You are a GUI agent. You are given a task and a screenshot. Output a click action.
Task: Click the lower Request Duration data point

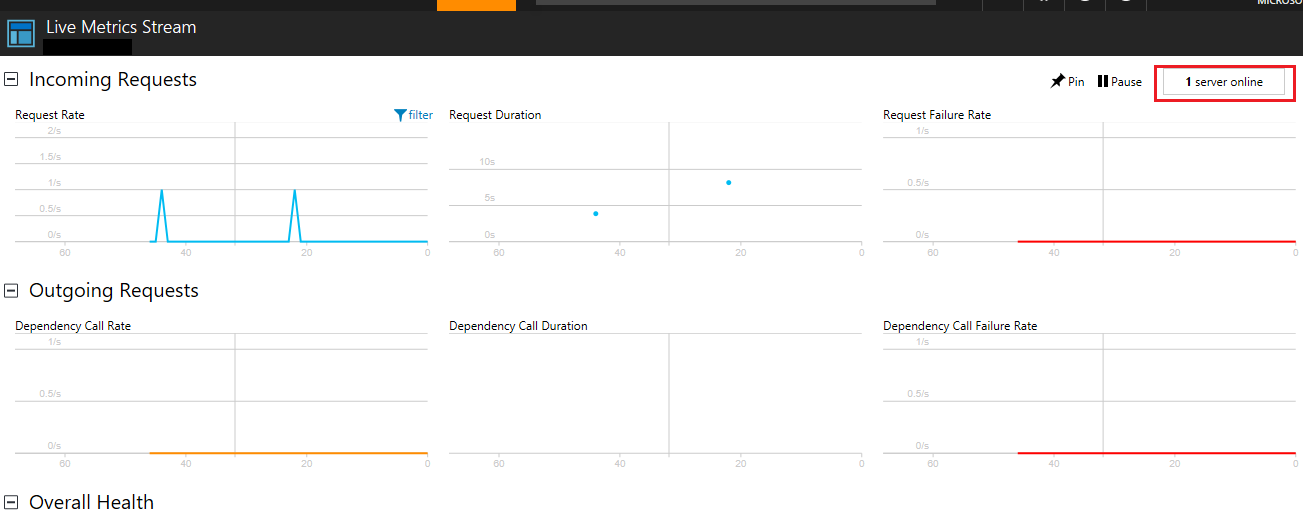tap(595, 213)
